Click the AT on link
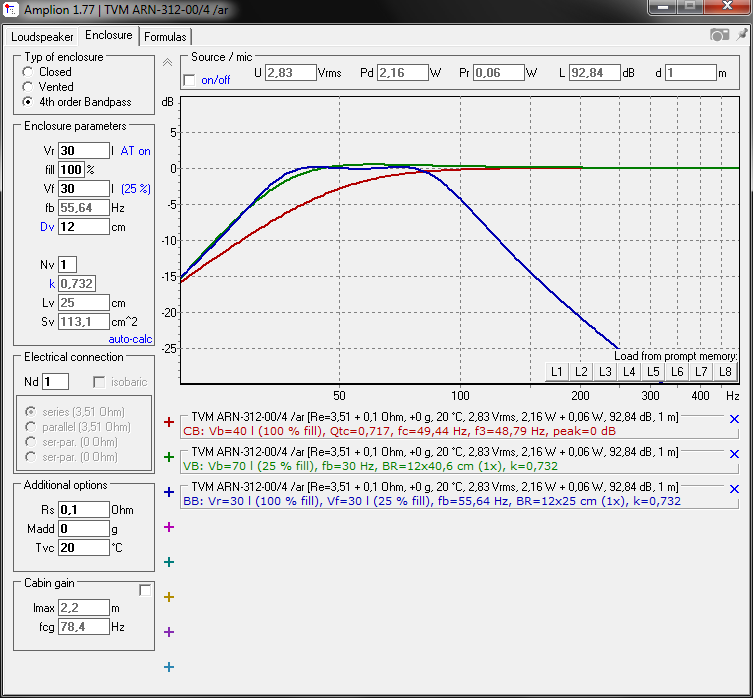Image resolution: width=753 pixels, height=698 pixels. (x=135, y=151)
